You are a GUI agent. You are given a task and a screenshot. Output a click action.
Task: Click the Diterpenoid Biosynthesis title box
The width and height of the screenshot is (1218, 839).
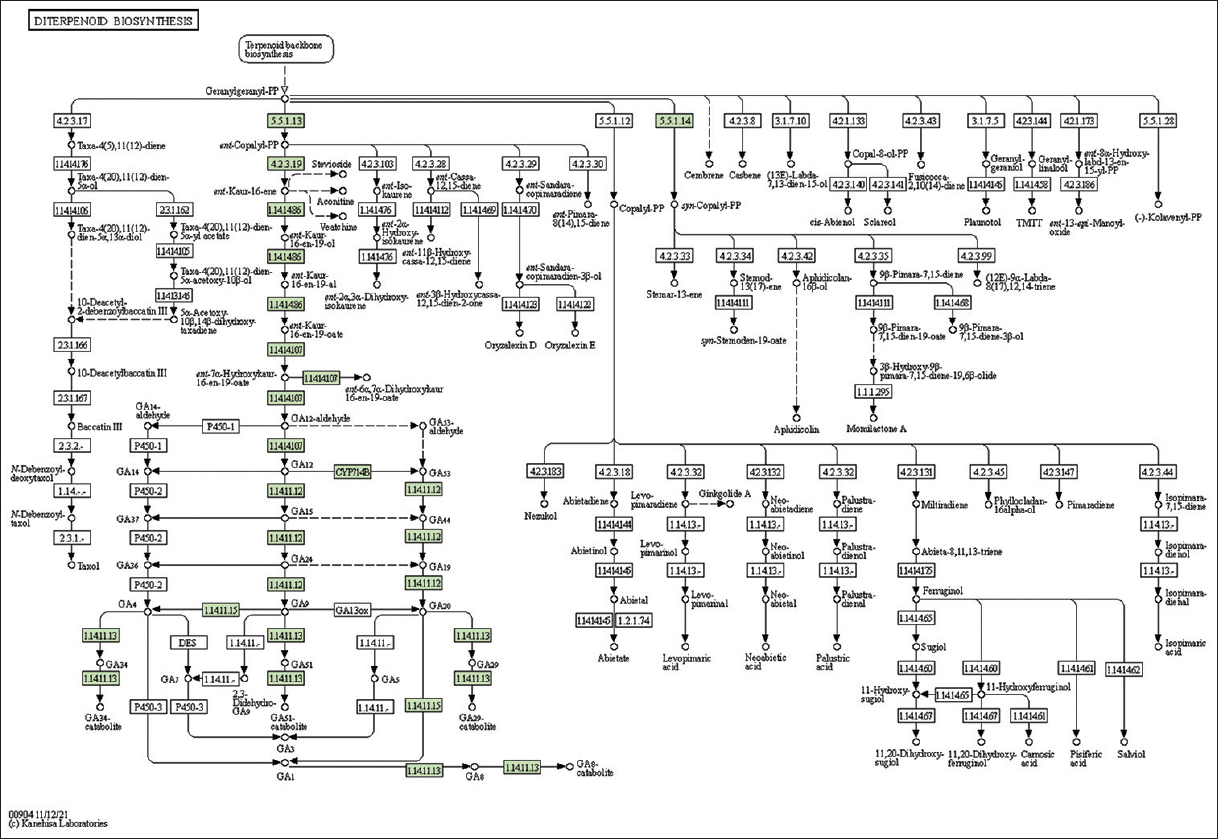point(113,20)
